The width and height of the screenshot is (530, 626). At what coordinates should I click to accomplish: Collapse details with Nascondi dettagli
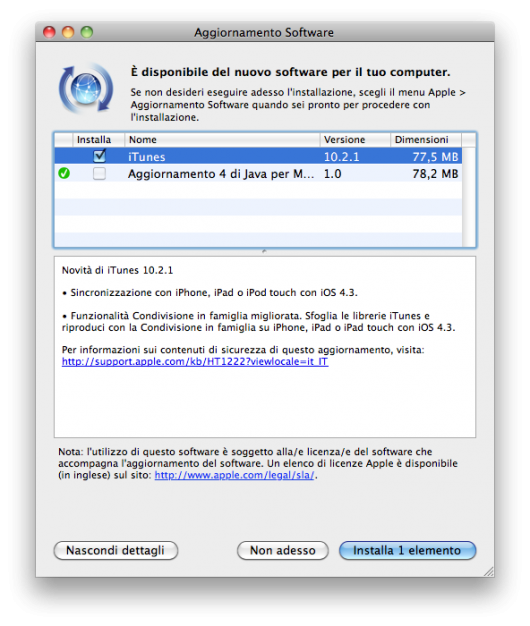point(116,551)
